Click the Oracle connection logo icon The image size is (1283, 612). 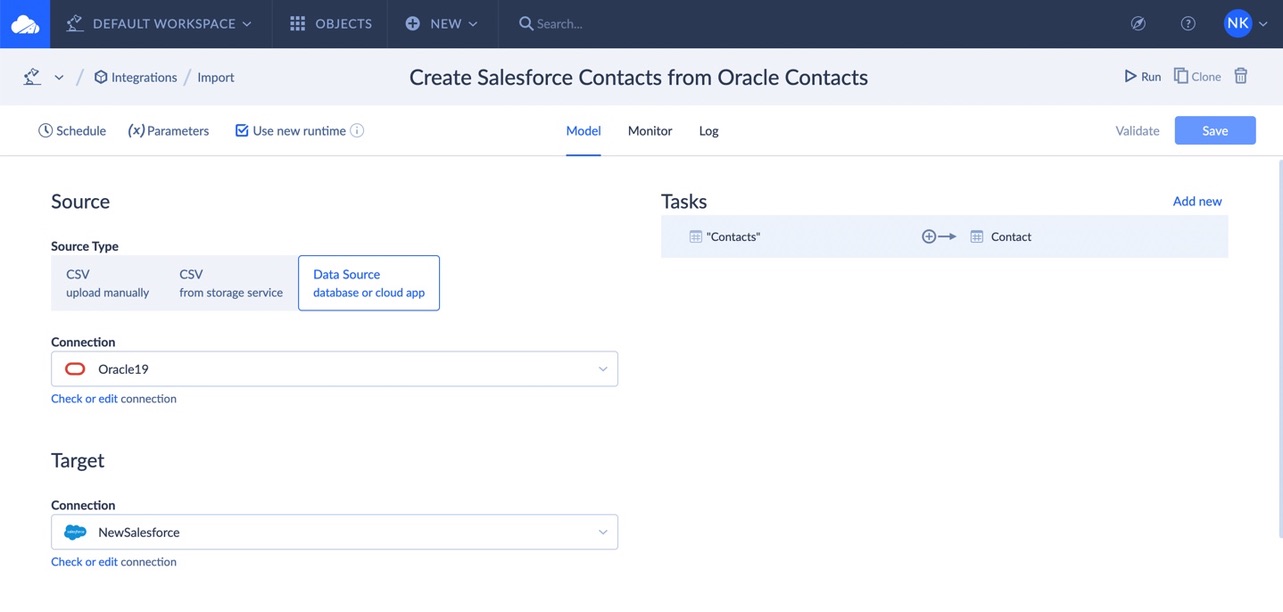(75, 369)
